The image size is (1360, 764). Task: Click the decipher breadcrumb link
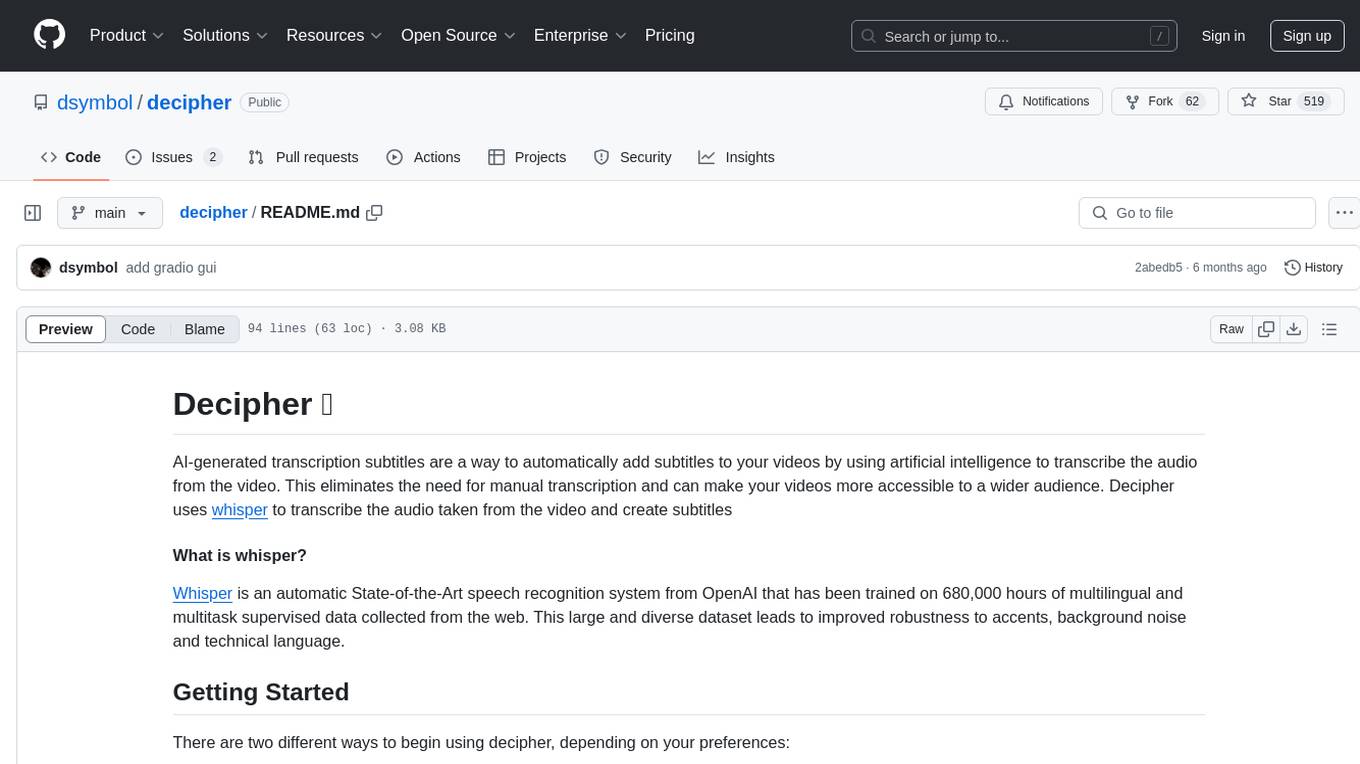[213, 212]
